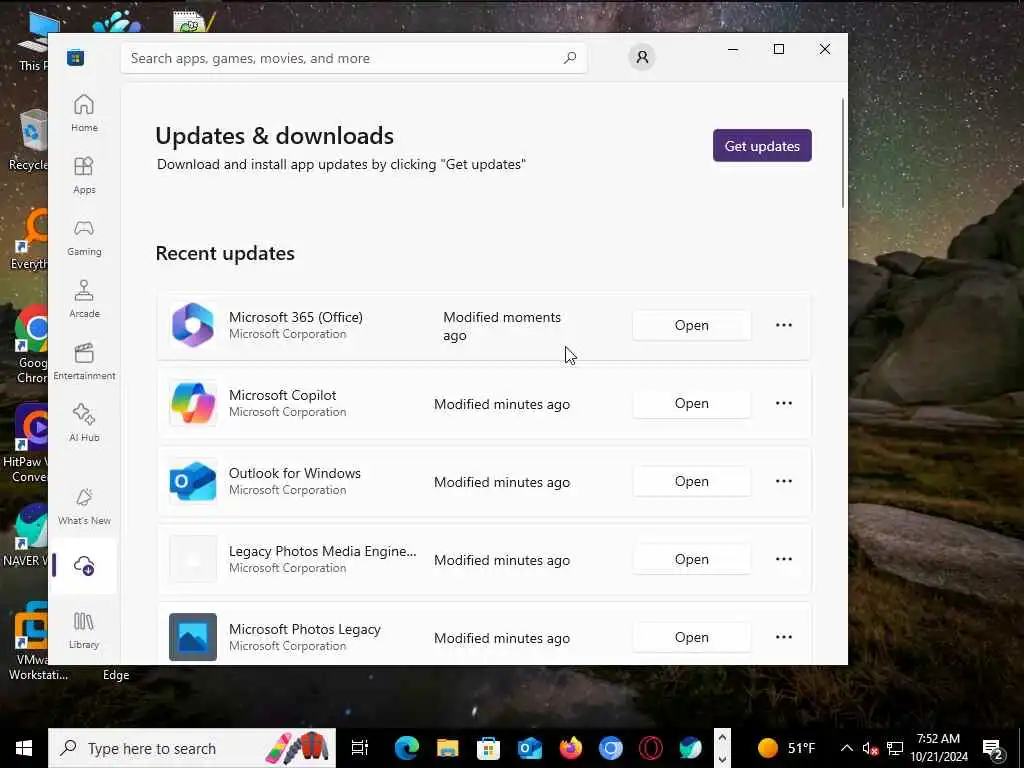Viewport: 1024px width, 768px height.
Task: Click the Get updates button
Action: click(762, 146)
